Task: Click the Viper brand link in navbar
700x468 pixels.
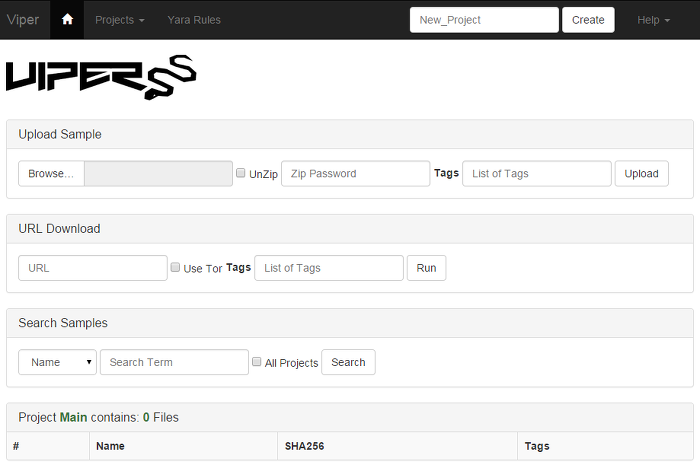Action: (x=23, y=20)
